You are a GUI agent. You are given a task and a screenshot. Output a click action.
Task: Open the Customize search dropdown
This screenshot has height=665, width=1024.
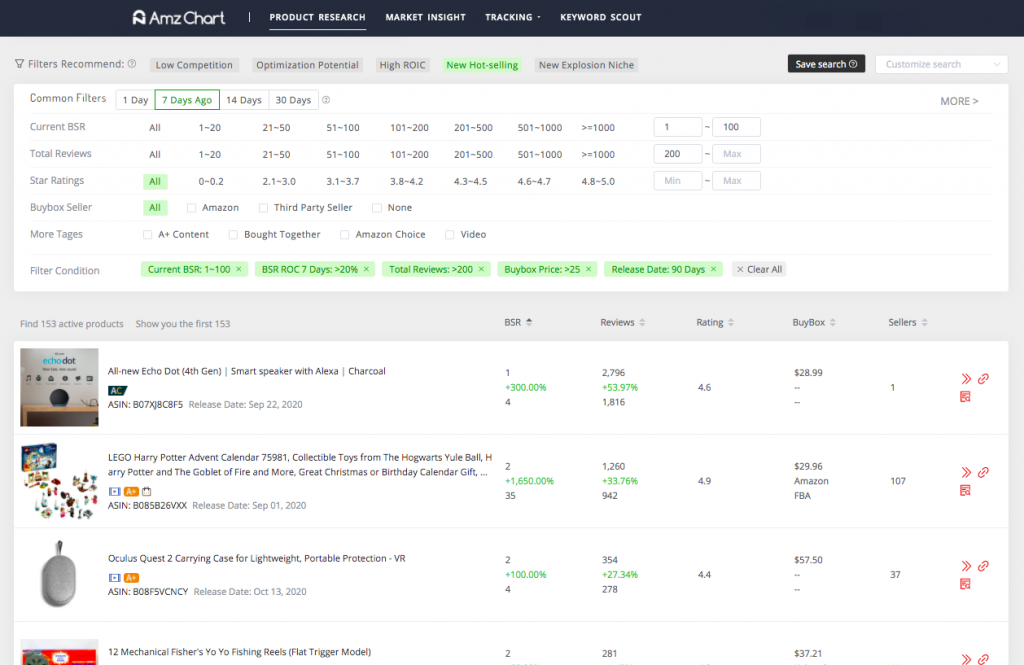(x=941, y=64)
